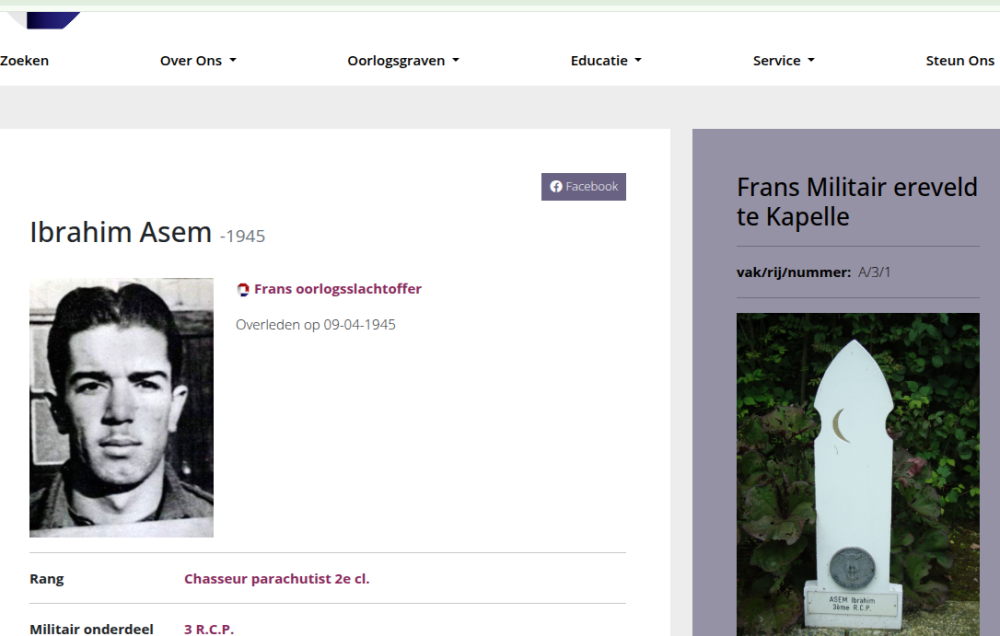The height and width of the screenshot is (636, 1000).
Task: Open the Frans oorlogsslachtoffer link
Action: pos(337,289)
